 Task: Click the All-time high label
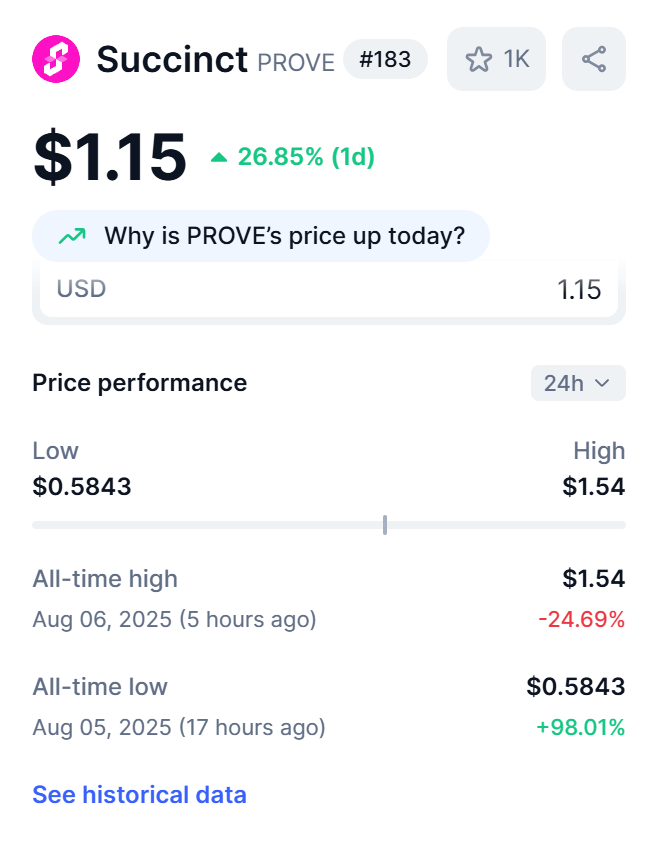tap(105, 578)
